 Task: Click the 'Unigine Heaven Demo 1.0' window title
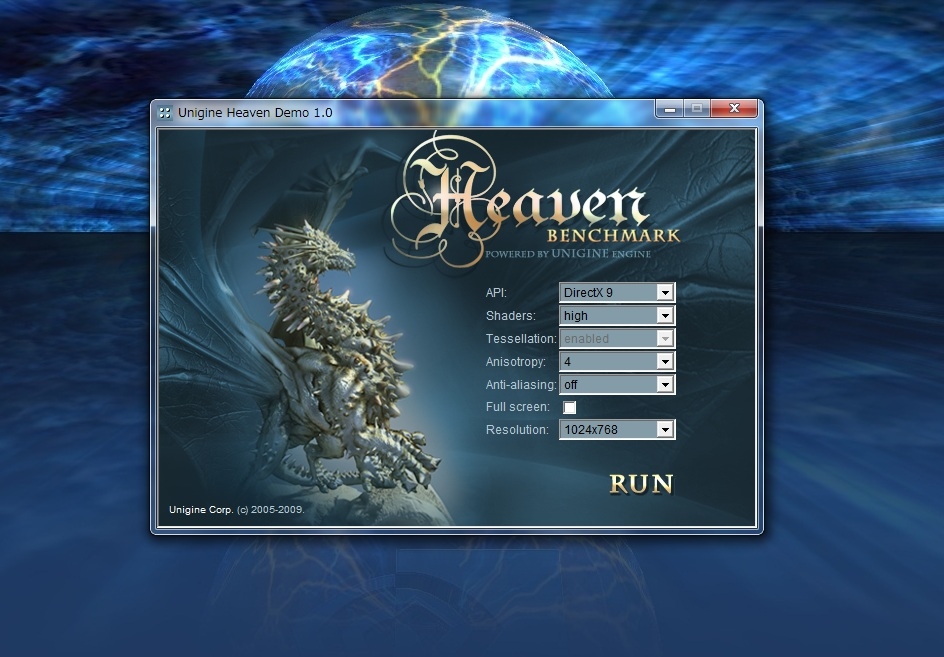click(x=255, y=113)
